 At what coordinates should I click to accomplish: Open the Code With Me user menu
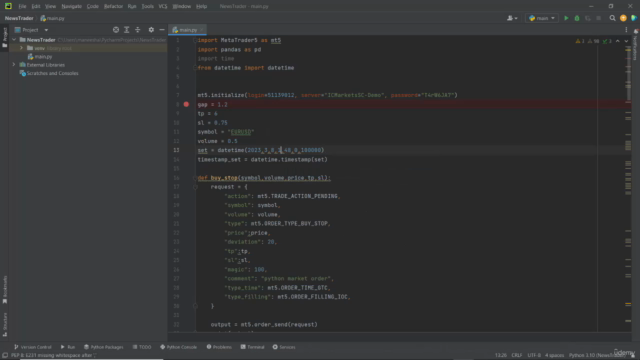pyautogui.click(x=512, y=18)
